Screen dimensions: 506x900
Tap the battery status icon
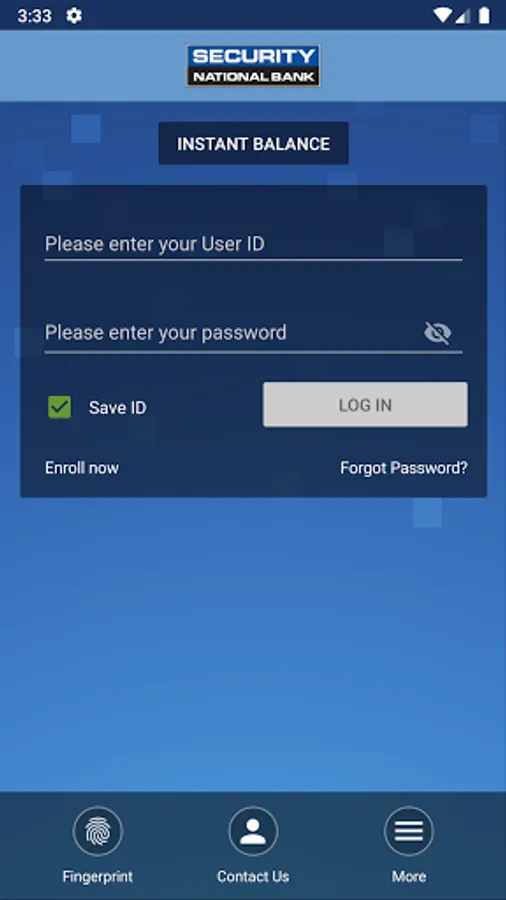coord(484,15)
